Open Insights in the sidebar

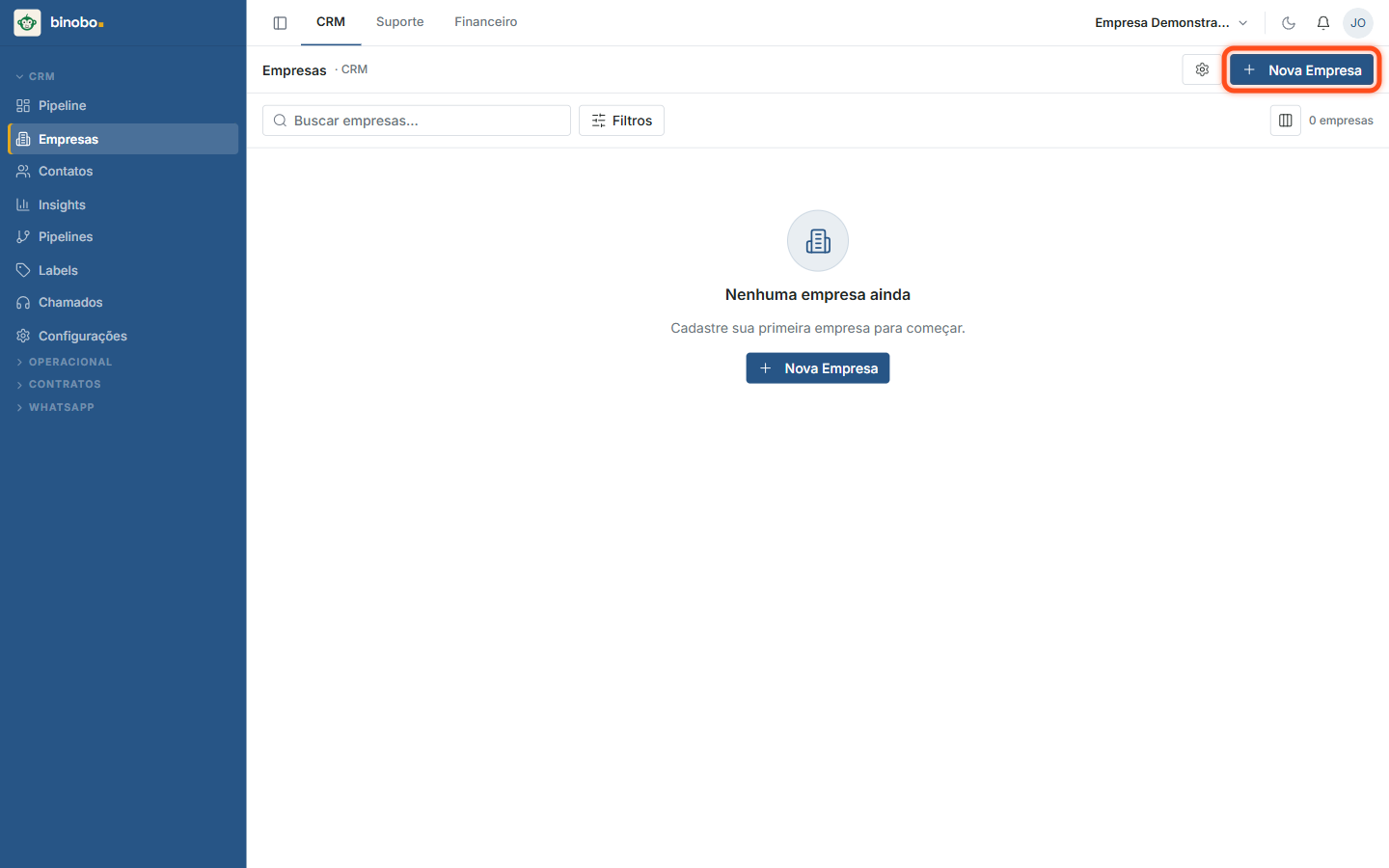tap(123, 204)
